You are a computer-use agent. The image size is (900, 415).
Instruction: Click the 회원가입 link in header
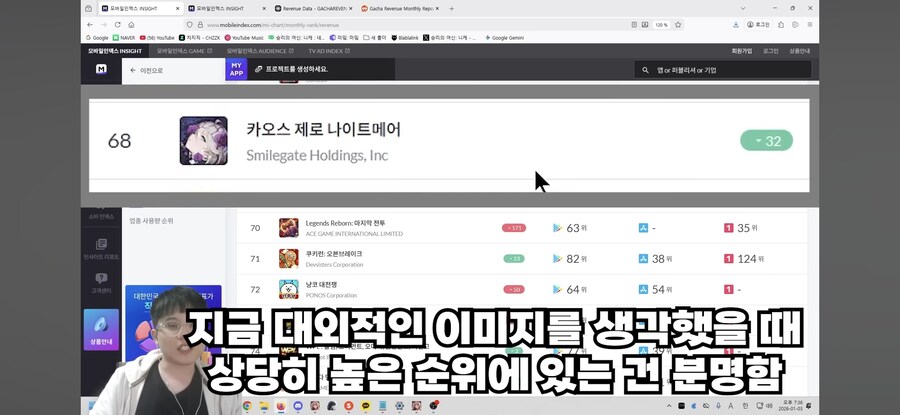[x=742, y=51]
